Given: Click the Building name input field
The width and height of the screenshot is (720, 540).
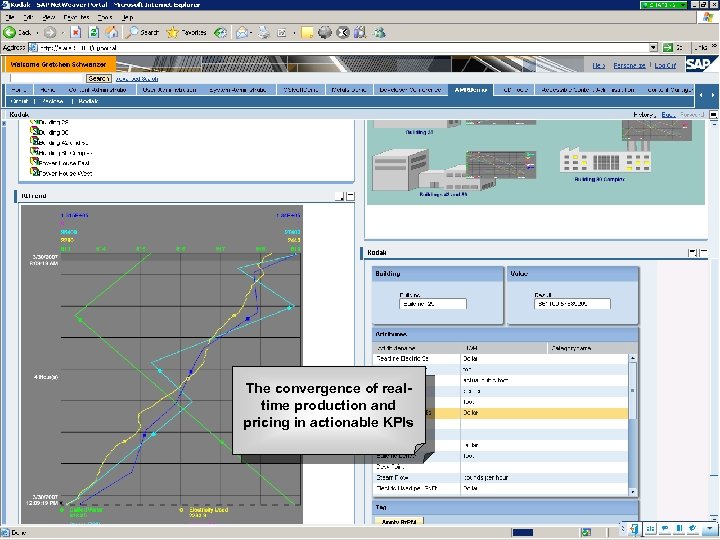Looking at the screenshot, I should pos(433,304).
